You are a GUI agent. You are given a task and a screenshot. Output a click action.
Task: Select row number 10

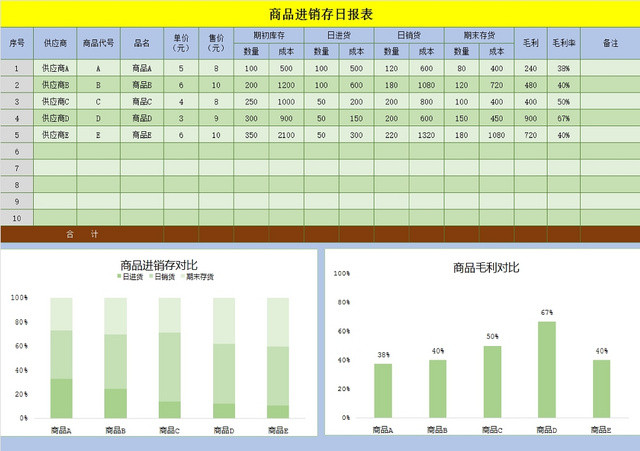(x=17, y=218)
